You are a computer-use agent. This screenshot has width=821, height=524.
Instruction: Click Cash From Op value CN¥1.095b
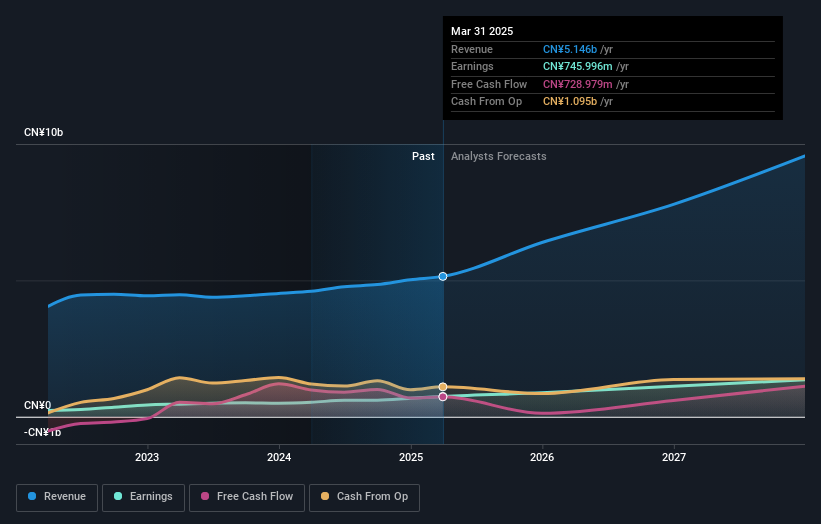pyautogui.click(x=570, y=101)
